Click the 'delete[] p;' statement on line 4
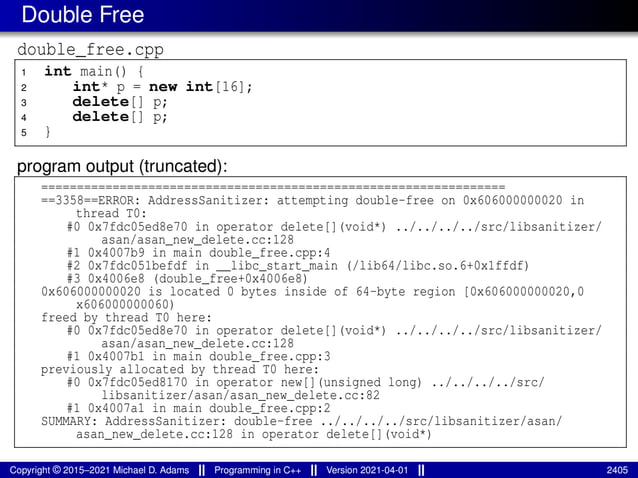This screenshot has height=478, width=638. point(120,117)
